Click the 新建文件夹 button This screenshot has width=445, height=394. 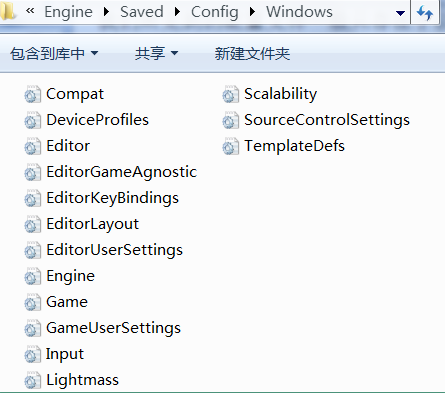[x=252, y=54]
